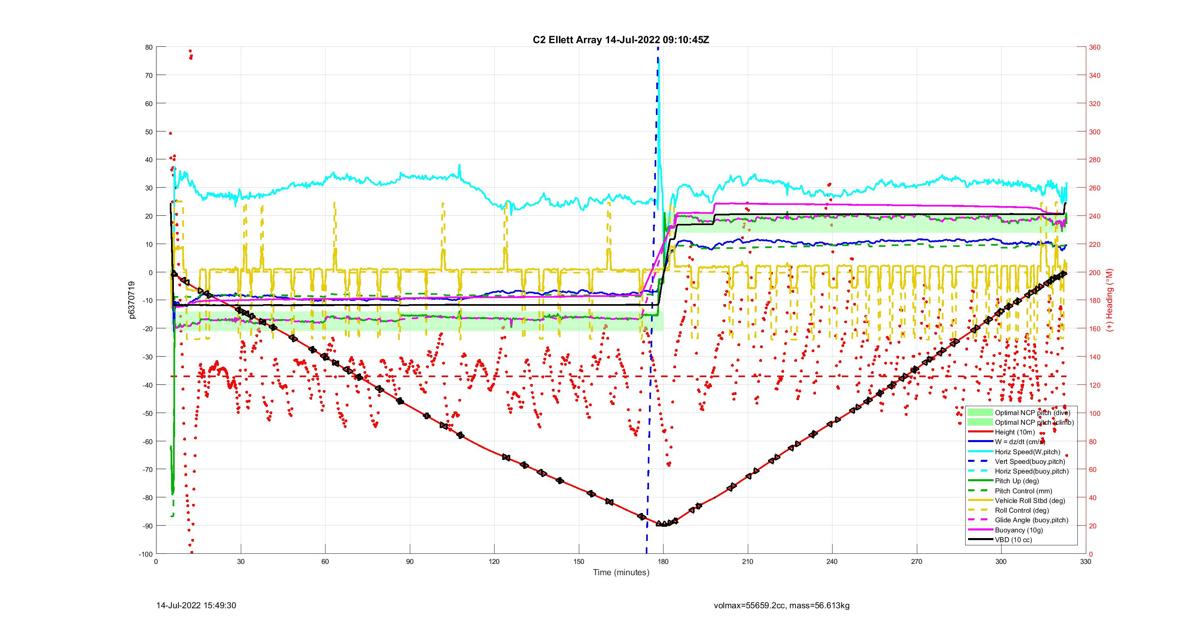Click the 'p6370719' left axis label
Image resolution: width=1200 pixels, height=622 pixels.
coord(131,300)
